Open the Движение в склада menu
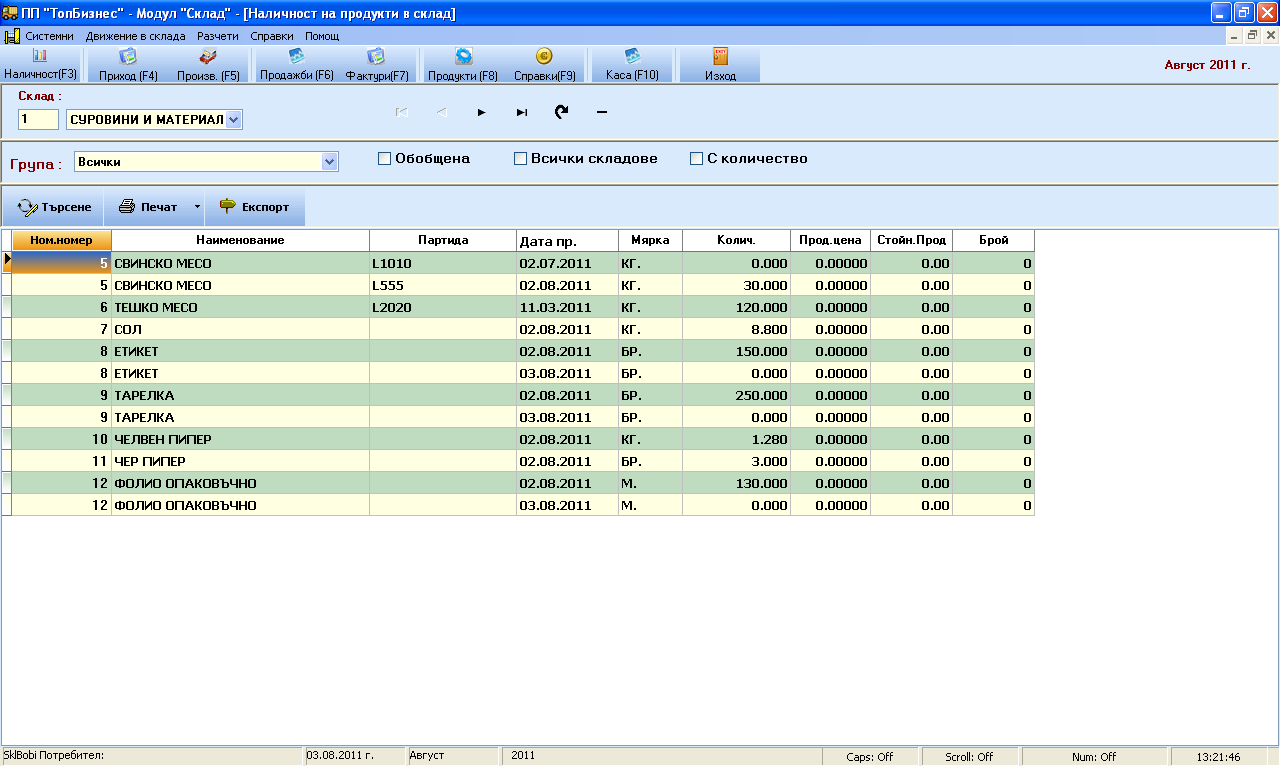 [136, 36]
